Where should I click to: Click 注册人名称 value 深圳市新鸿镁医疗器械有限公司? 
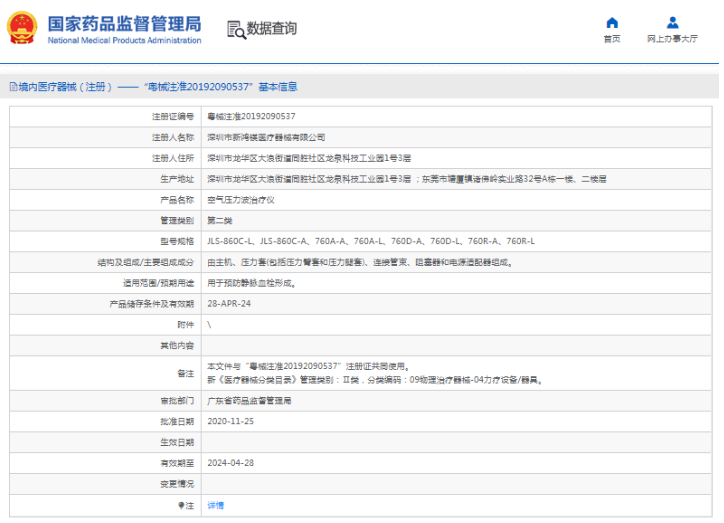pos(266,137)
